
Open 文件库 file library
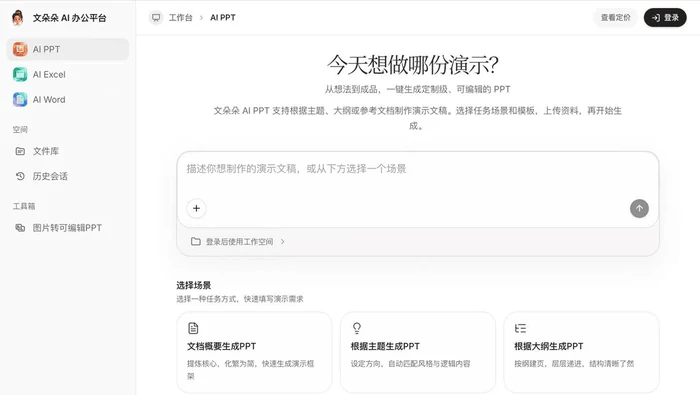tap(68, 151)
